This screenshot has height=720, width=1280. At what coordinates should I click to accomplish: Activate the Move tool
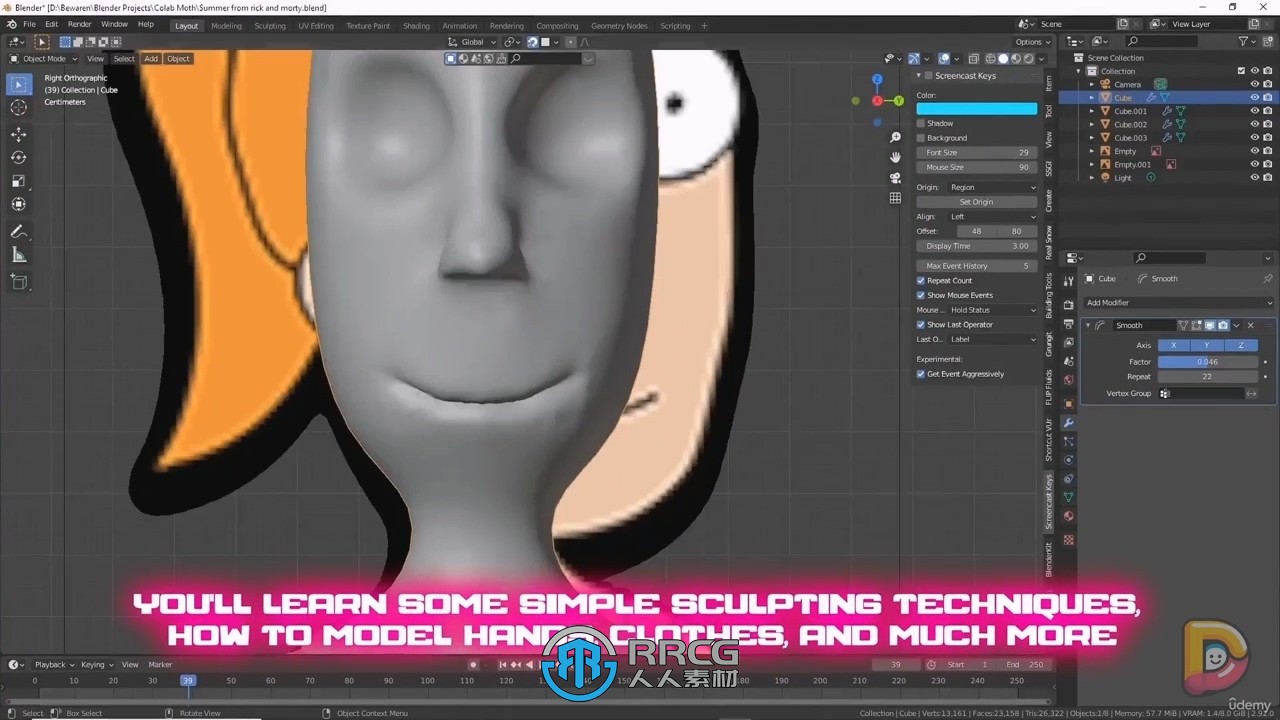pyautogui.click(x=19, y=134)
